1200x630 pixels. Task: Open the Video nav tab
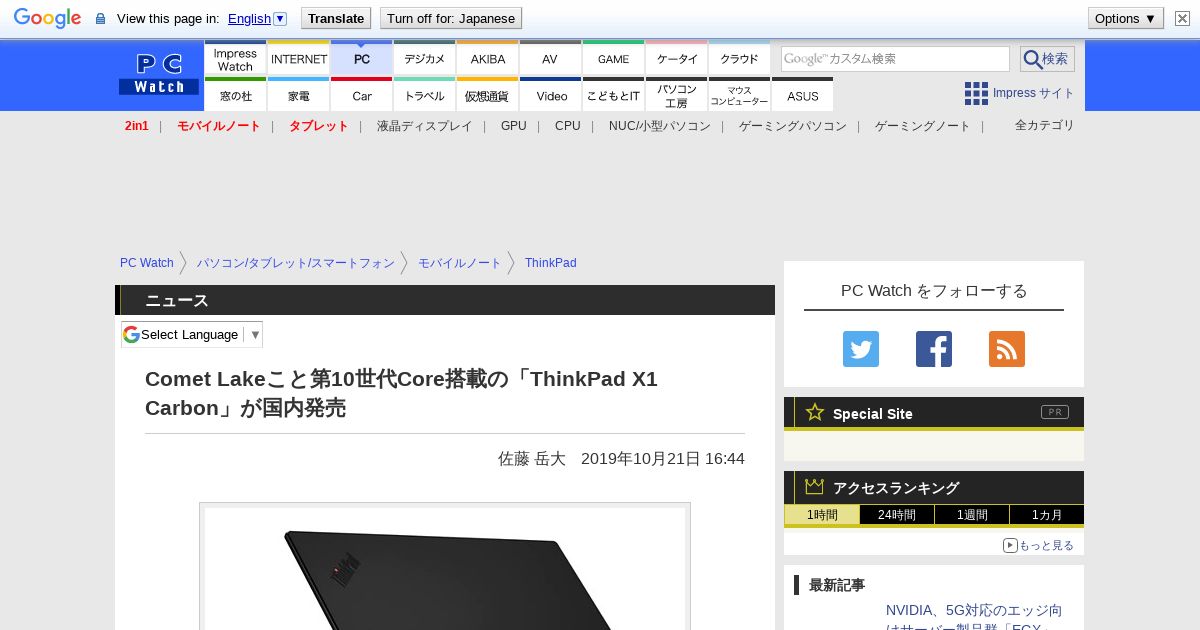coord(551,95)
